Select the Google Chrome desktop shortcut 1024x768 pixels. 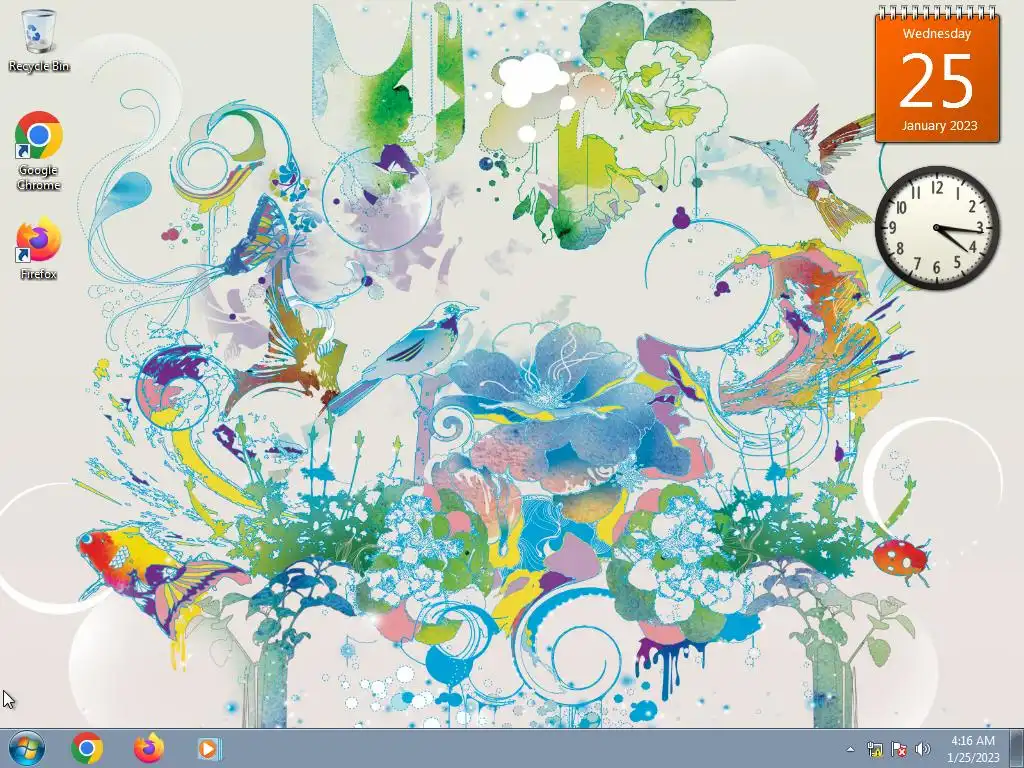pos(39,150)
